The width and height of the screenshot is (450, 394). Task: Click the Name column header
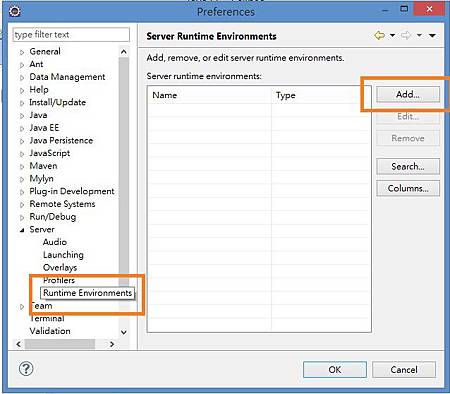(x=209, y=95)
